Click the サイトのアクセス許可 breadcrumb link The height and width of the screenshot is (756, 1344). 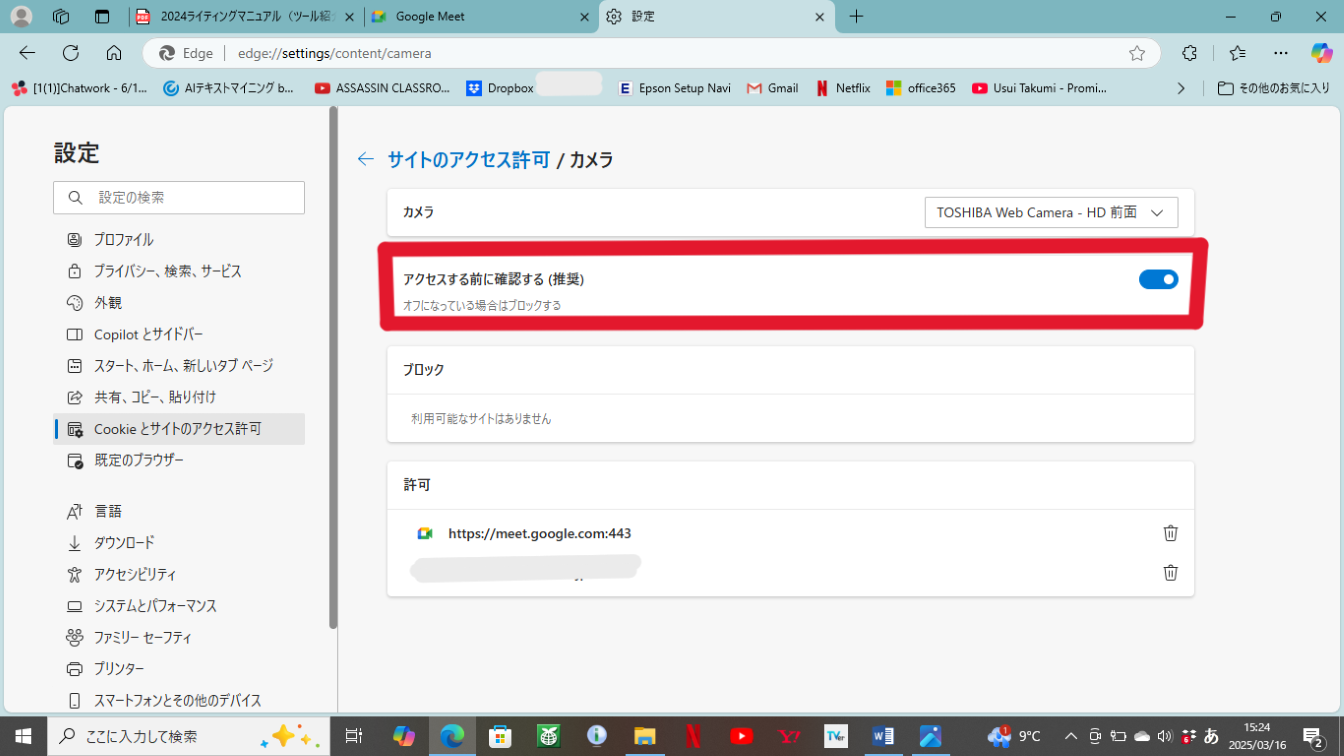[468, 159]
